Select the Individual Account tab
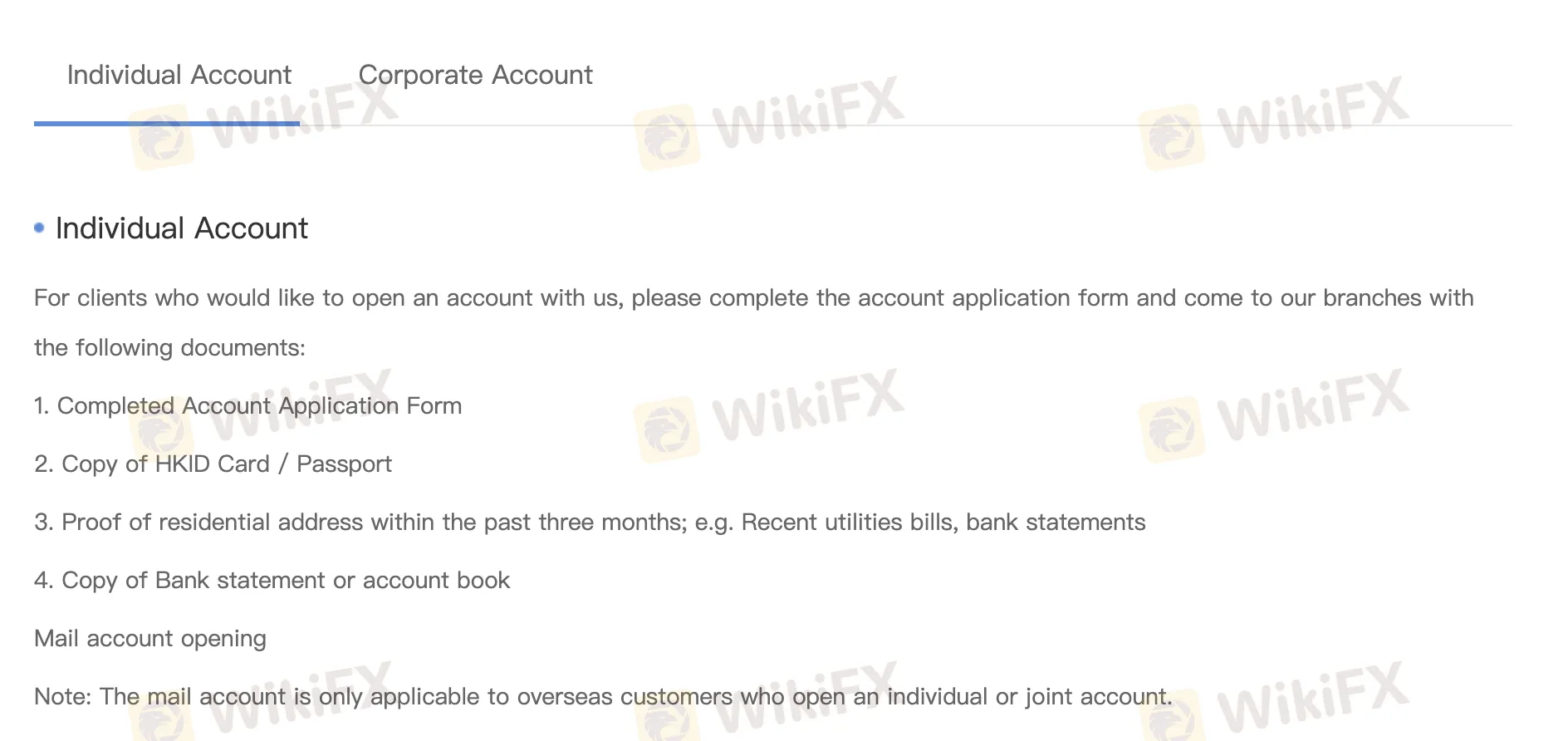This screenshot has height=741, width=1568. pos(179,75)
